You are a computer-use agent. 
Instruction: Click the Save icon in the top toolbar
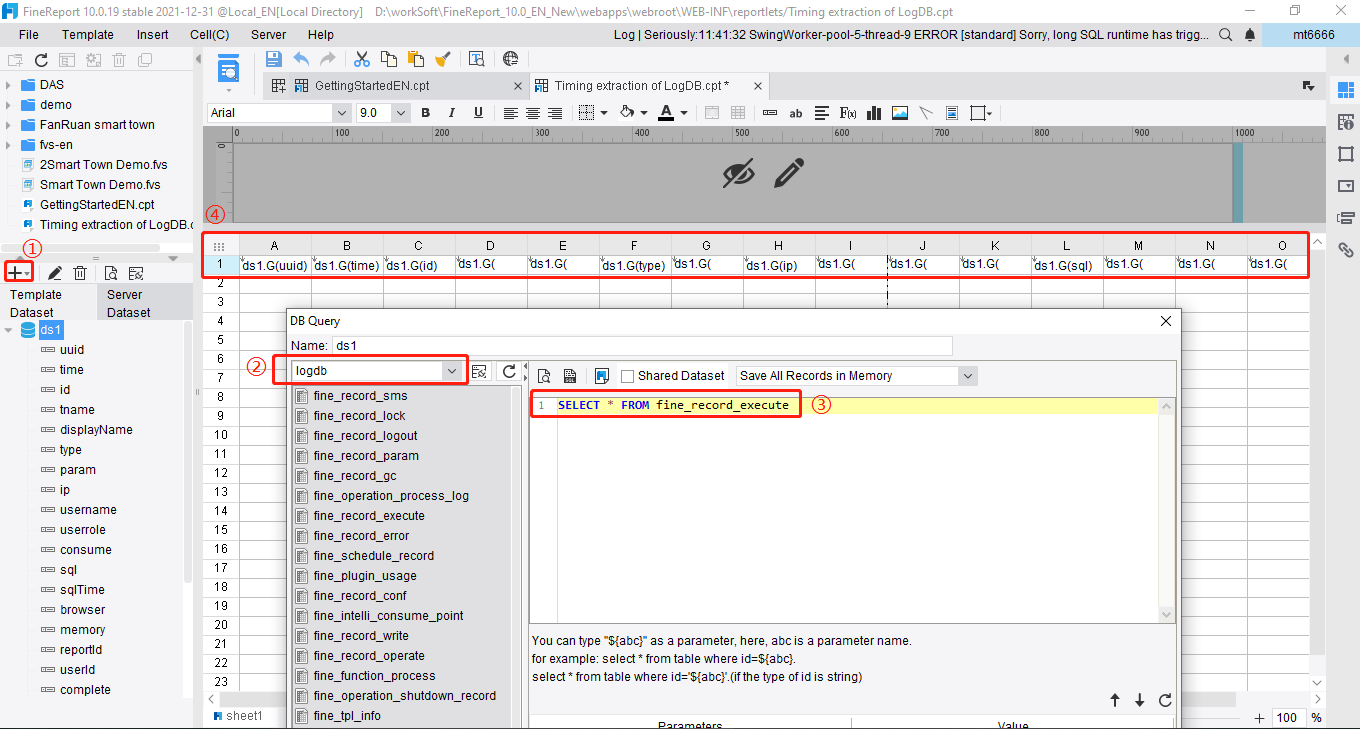pyautogui.click(x=273, y=59)
